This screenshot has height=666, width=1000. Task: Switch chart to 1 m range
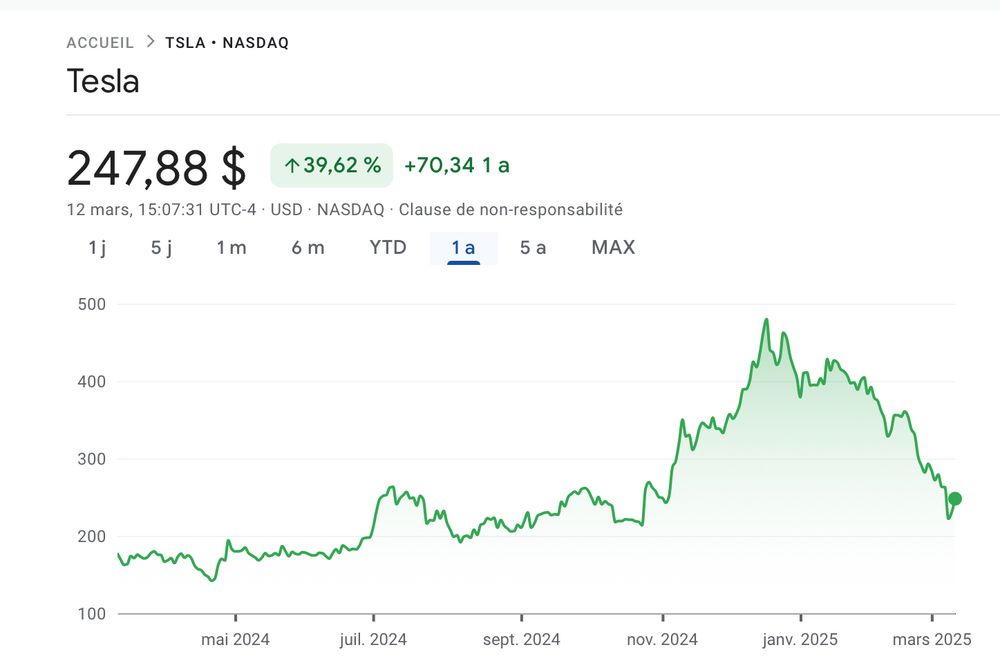coord(231,248)
